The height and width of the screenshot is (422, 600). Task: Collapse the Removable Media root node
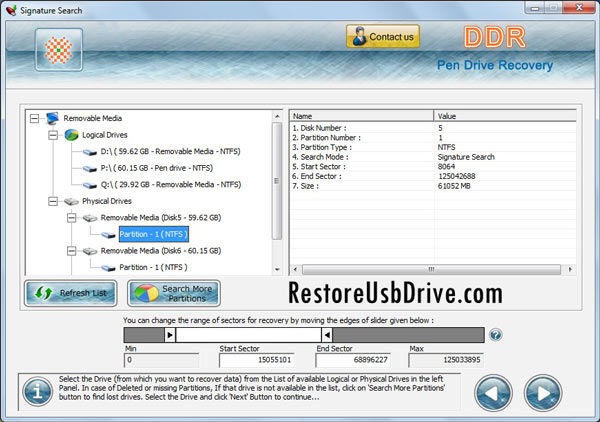pyautogui.click(x=34, y=119)
